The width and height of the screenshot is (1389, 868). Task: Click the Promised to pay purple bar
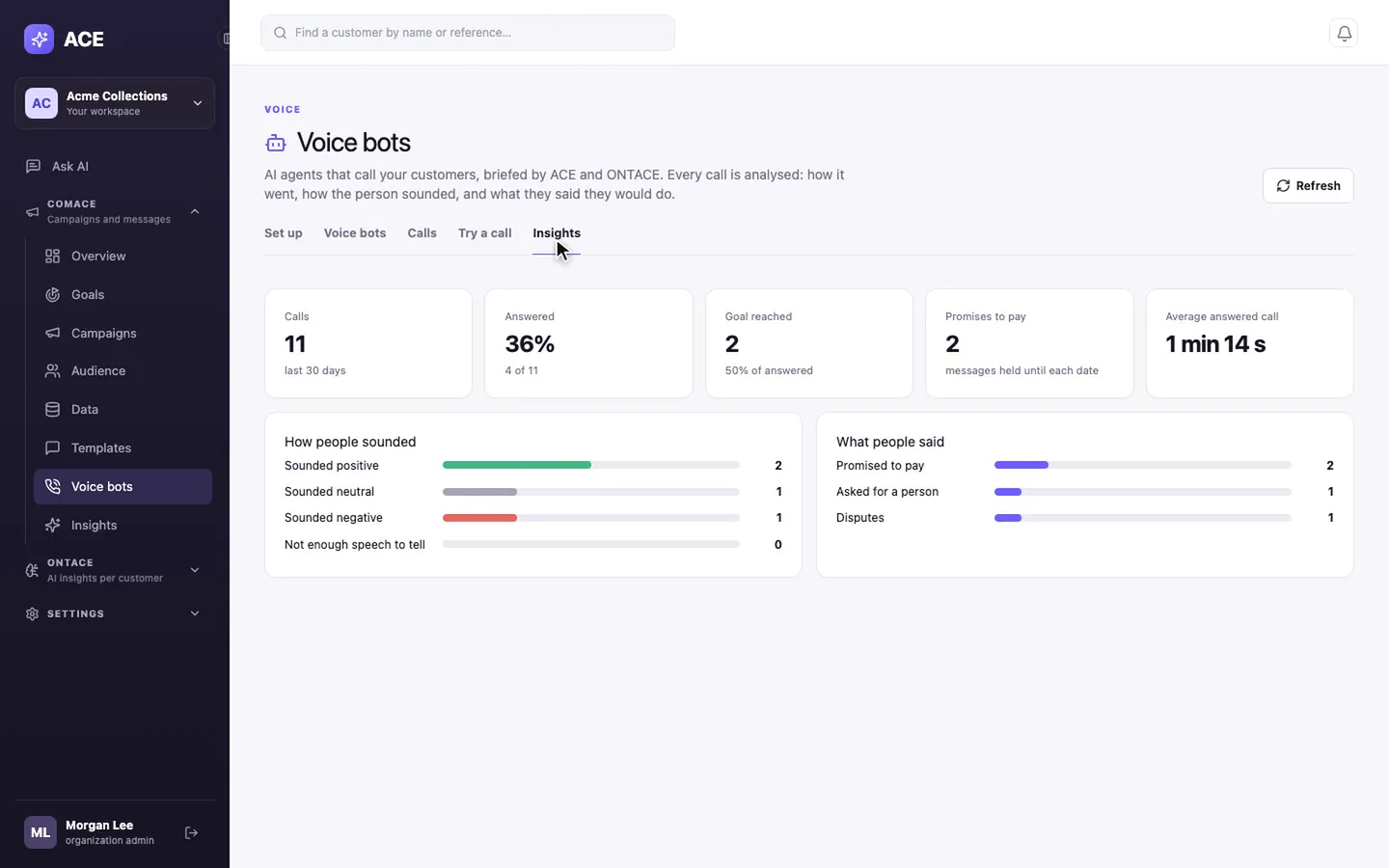[1021, 466]
